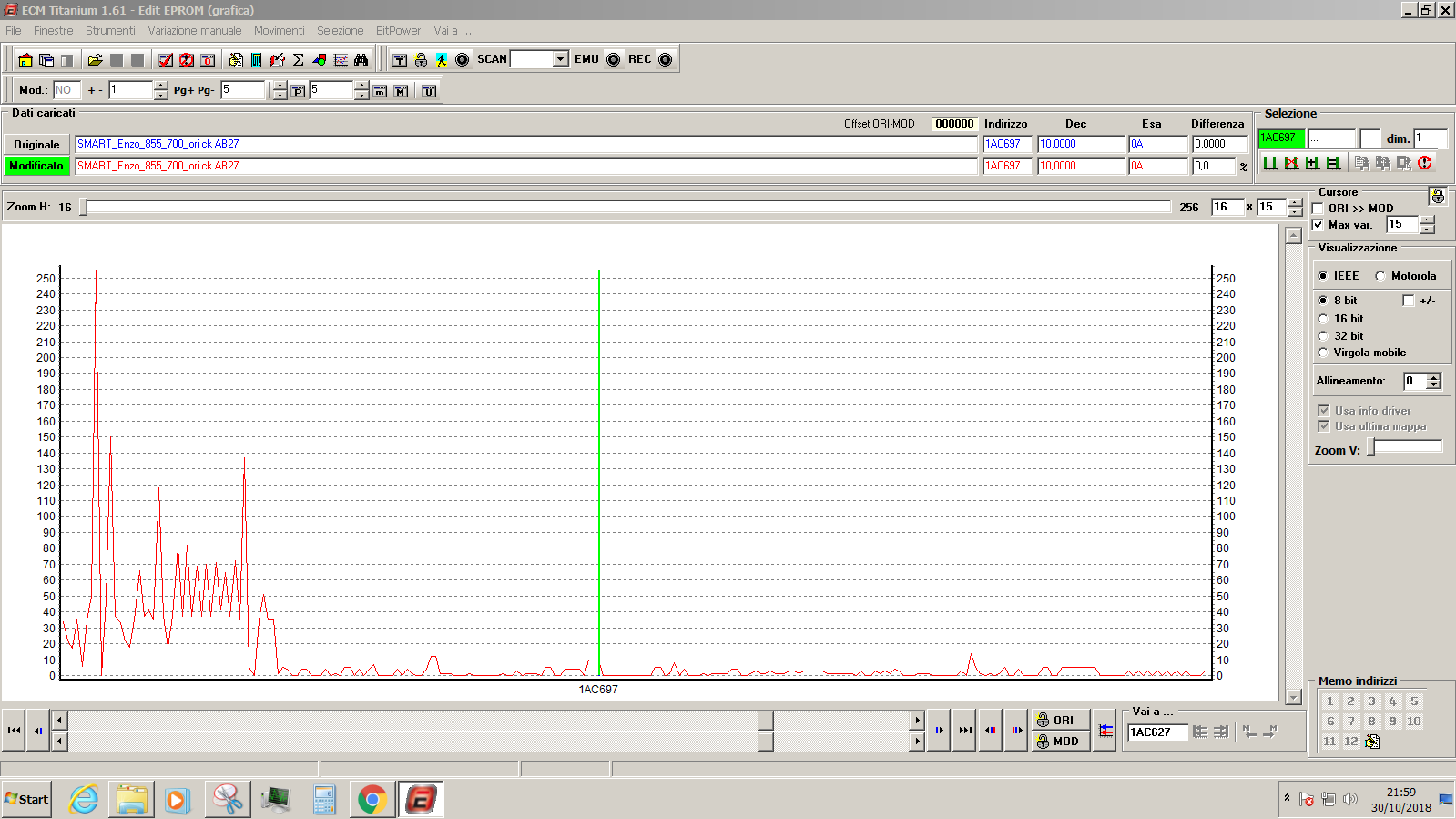Click the upper horizontal scrollbar thumb

click(x=766, y=721)
